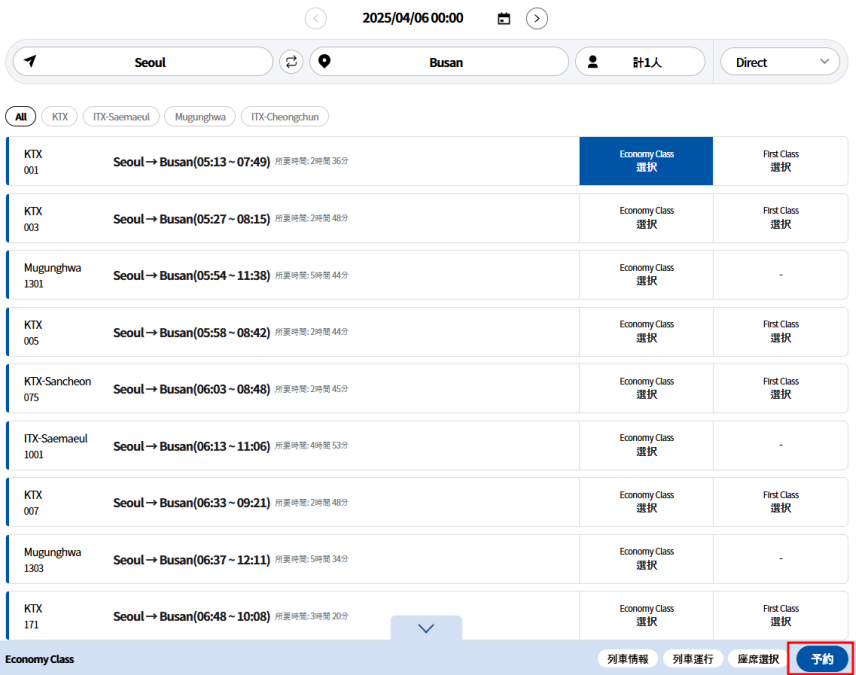Viewport: 856px width, 675px height.
Task: Go to next date with right arrow
Action: point(537,18)
